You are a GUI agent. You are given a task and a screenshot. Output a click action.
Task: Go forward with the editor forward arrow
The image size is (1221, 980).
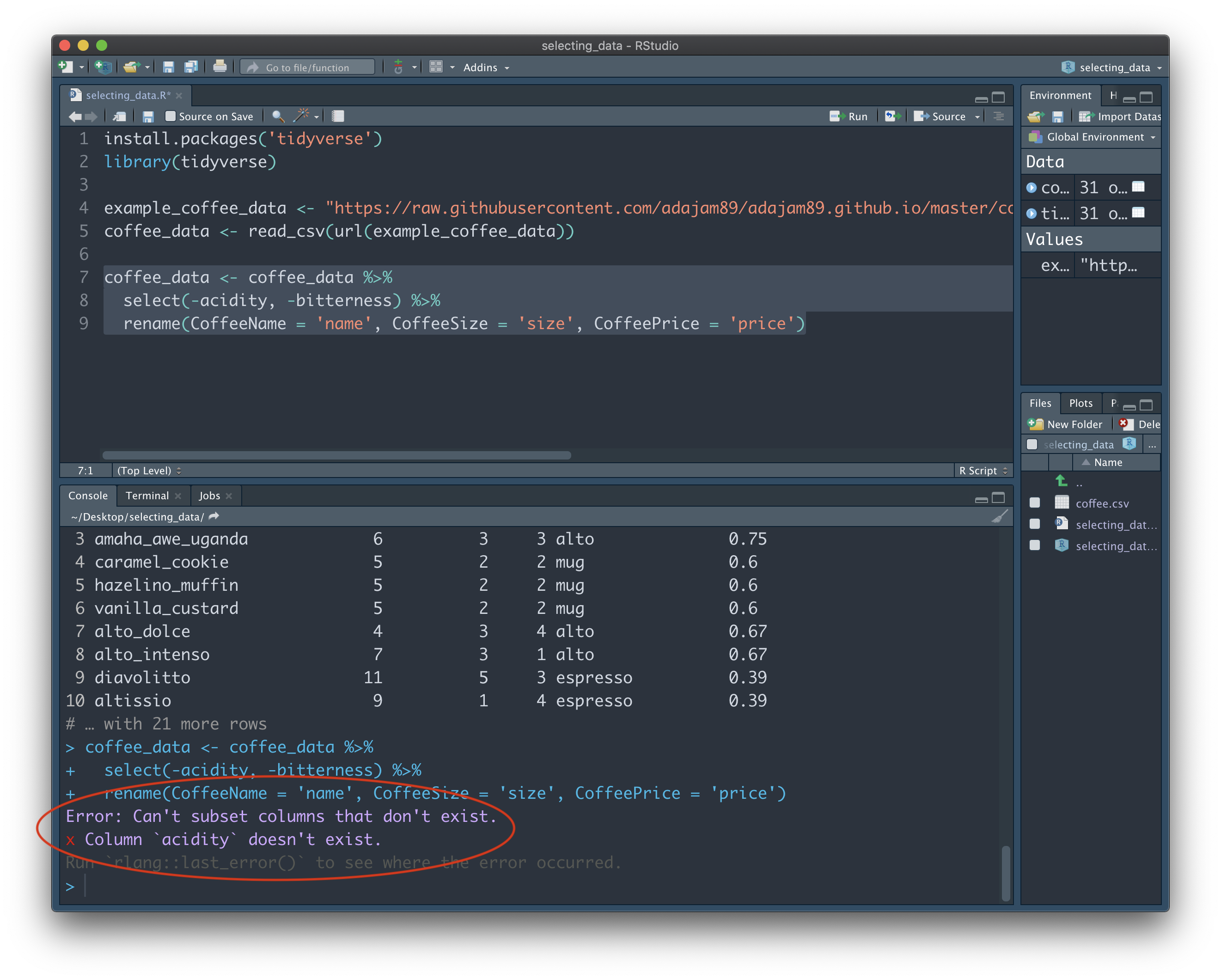[x=91, y=116]
